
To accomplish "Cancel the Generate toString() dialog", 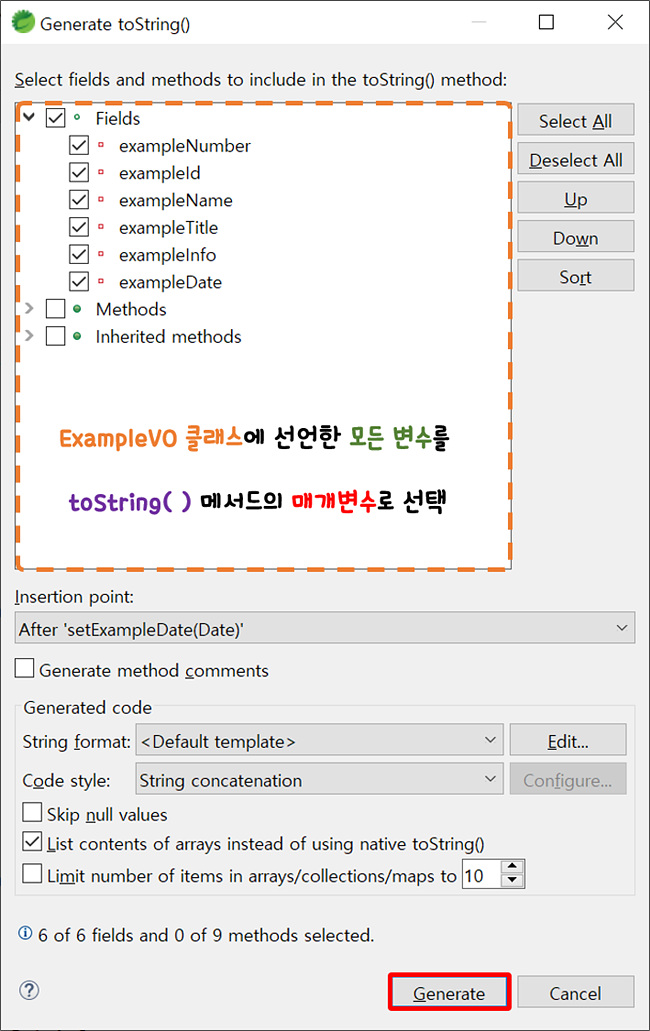I will tap(576, 992).
